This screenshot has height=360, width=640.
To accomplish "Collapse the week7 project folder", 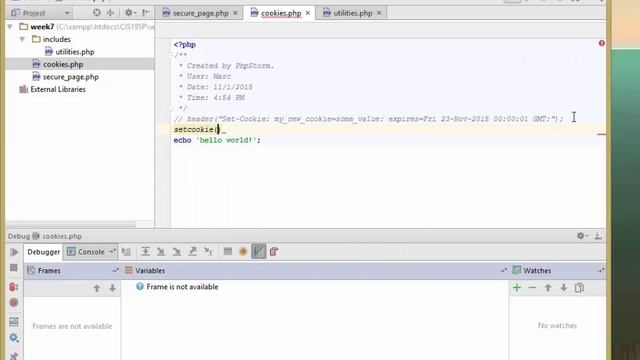I will pos(10,27).
